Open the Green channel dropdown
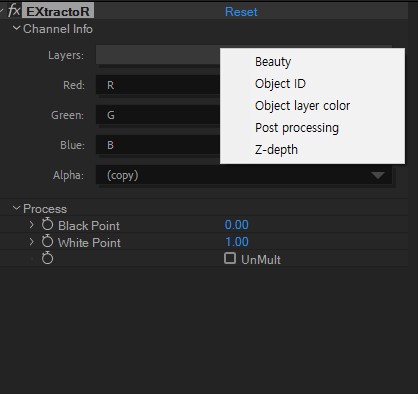The image size is (418, 394). pos(158,115)
